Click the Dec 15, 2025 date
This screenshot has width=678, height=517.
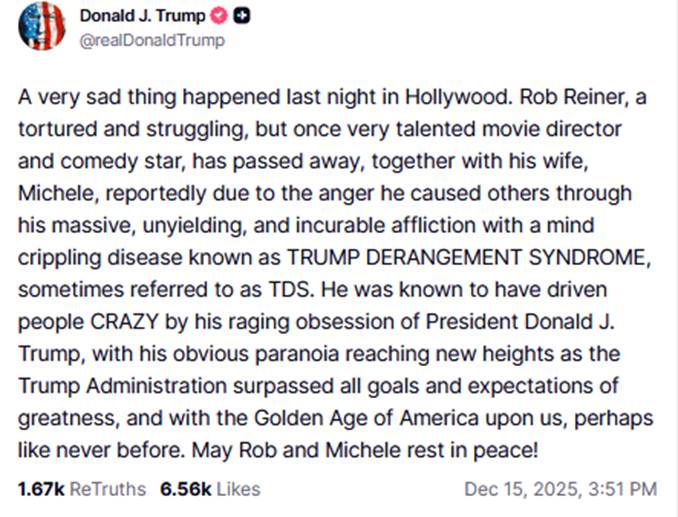(520, 489)
